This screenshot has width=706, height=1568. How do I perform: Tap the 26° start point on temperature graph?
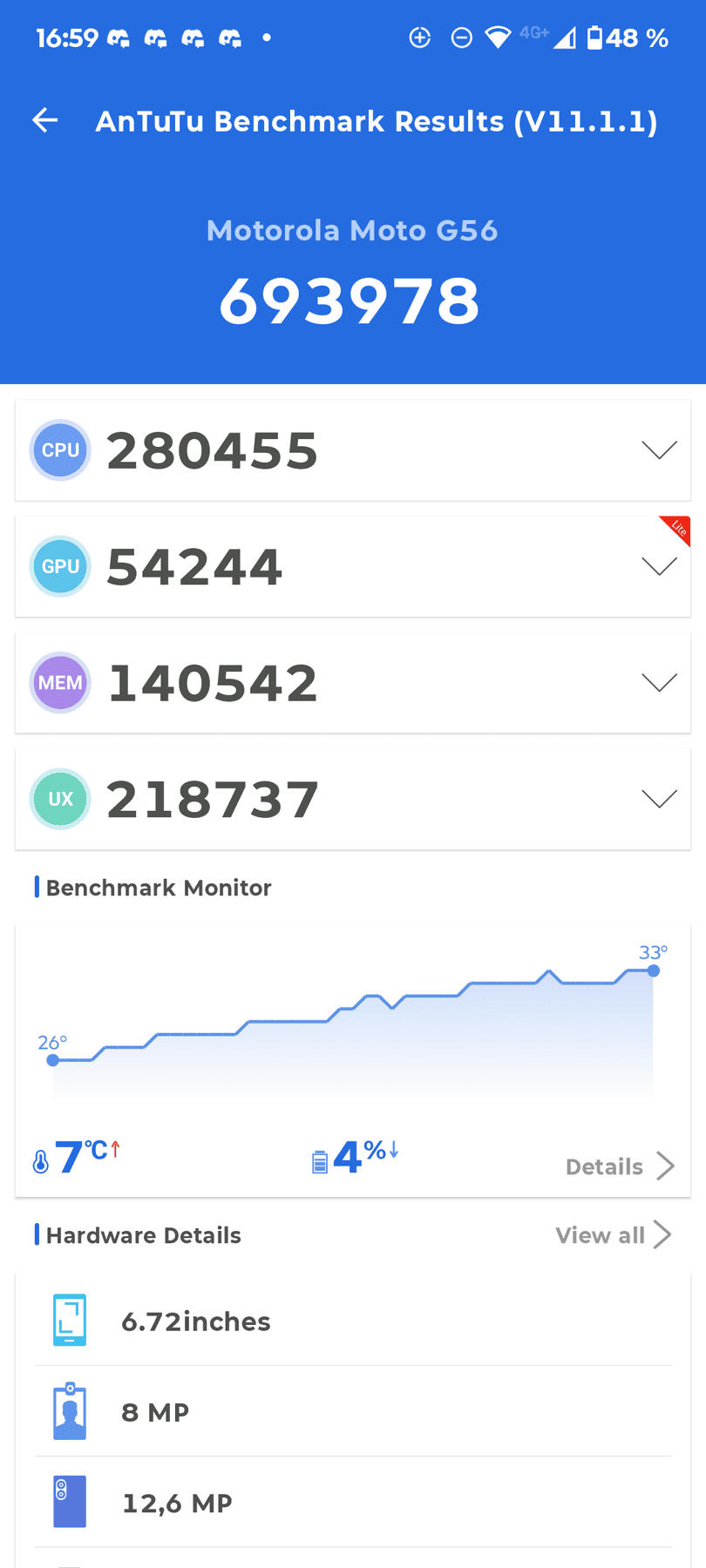53,1060
